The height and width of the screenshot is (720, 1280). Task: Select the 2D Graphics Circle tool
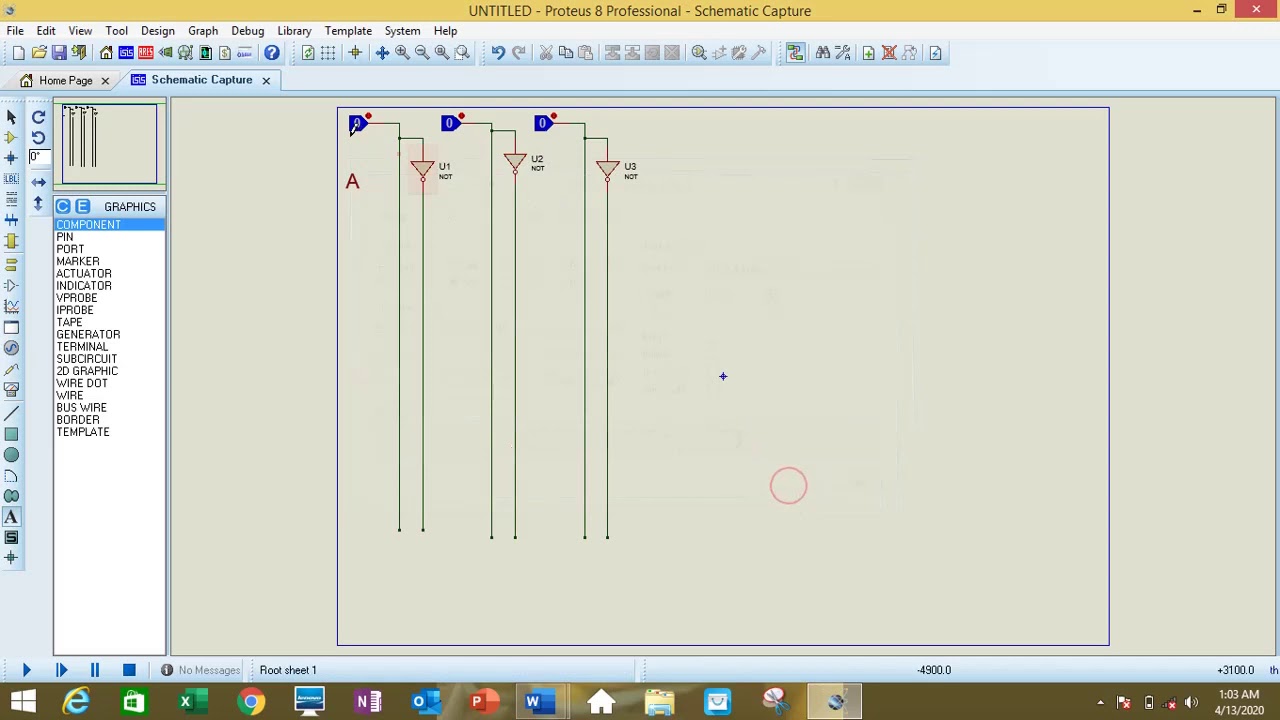[x=11, y=455]
